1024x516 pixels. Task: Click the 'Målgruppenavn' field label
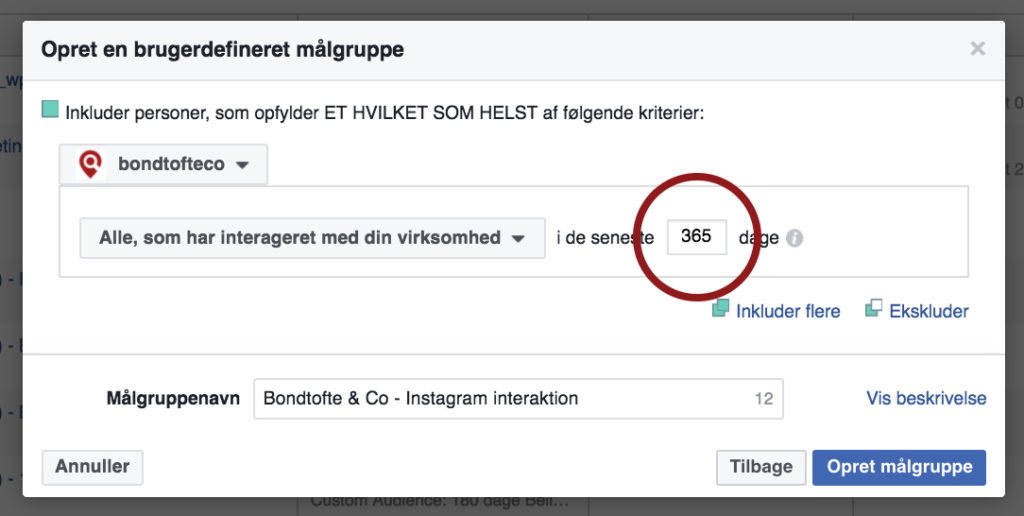(x=173, y=398)
